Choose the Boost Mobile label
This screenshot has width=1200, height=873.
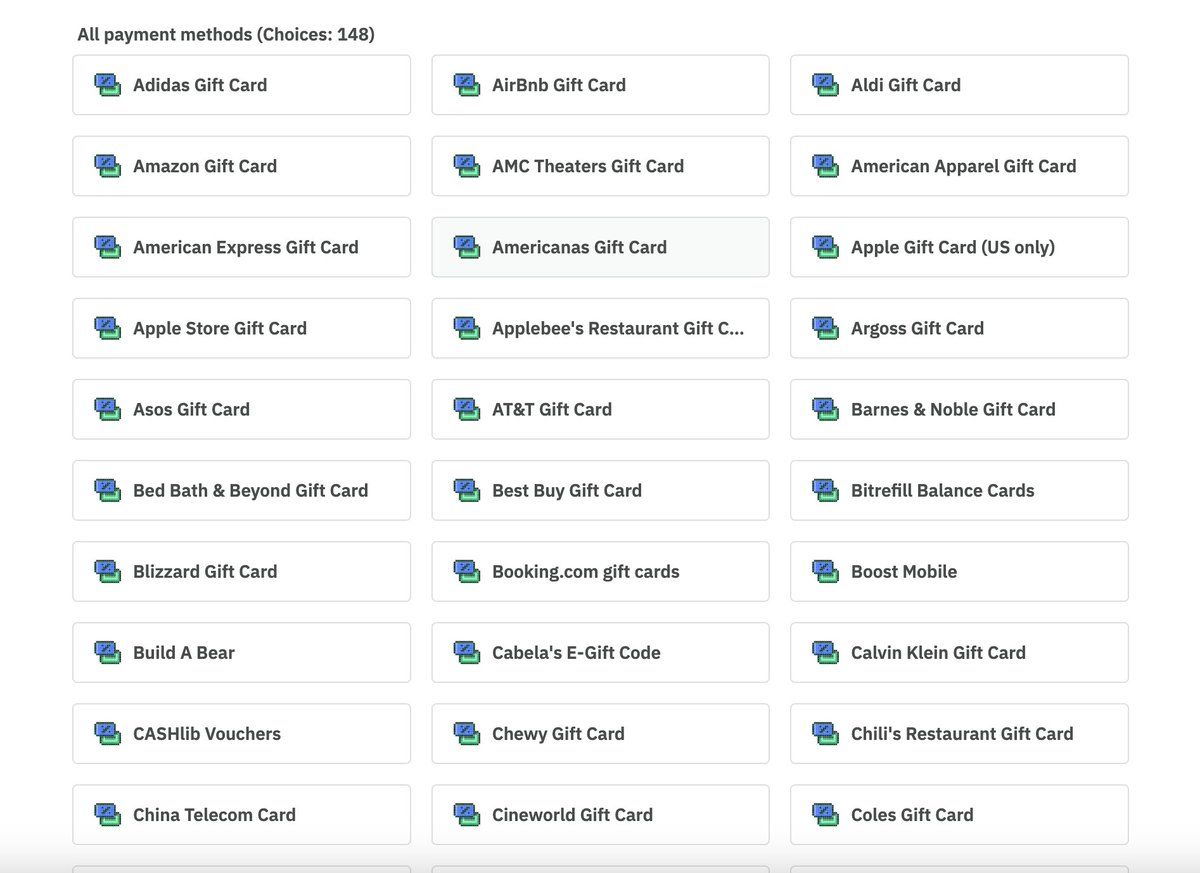(904, 571)
